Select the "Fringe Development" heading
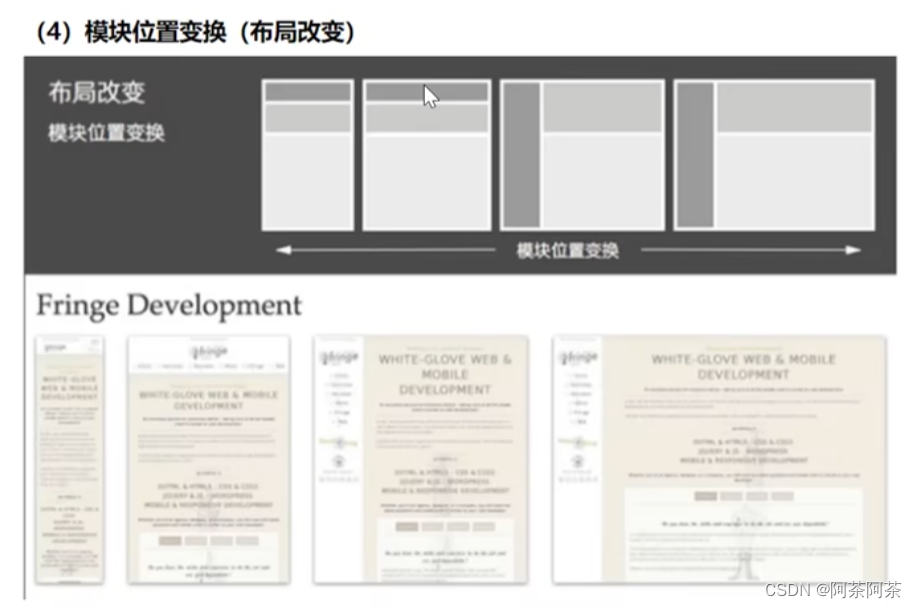The image size is (917, 608). [169, 305]
